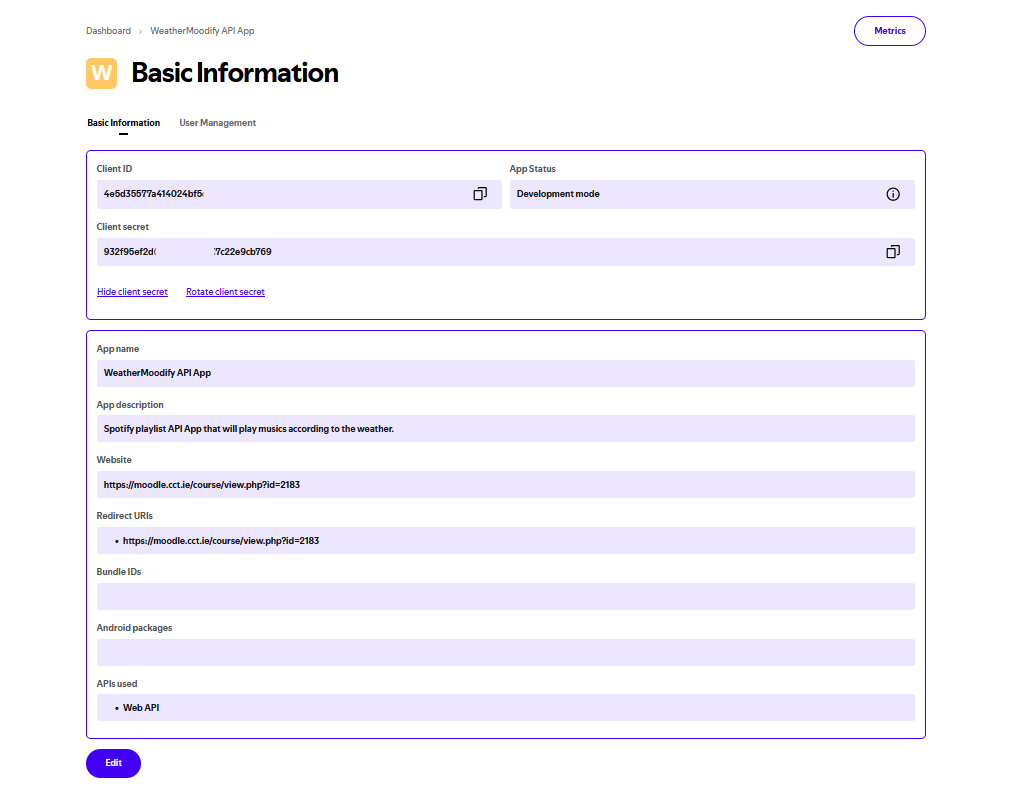Open the App Status info icon
Screen dimensions: 1025x794
pos(893,194)
